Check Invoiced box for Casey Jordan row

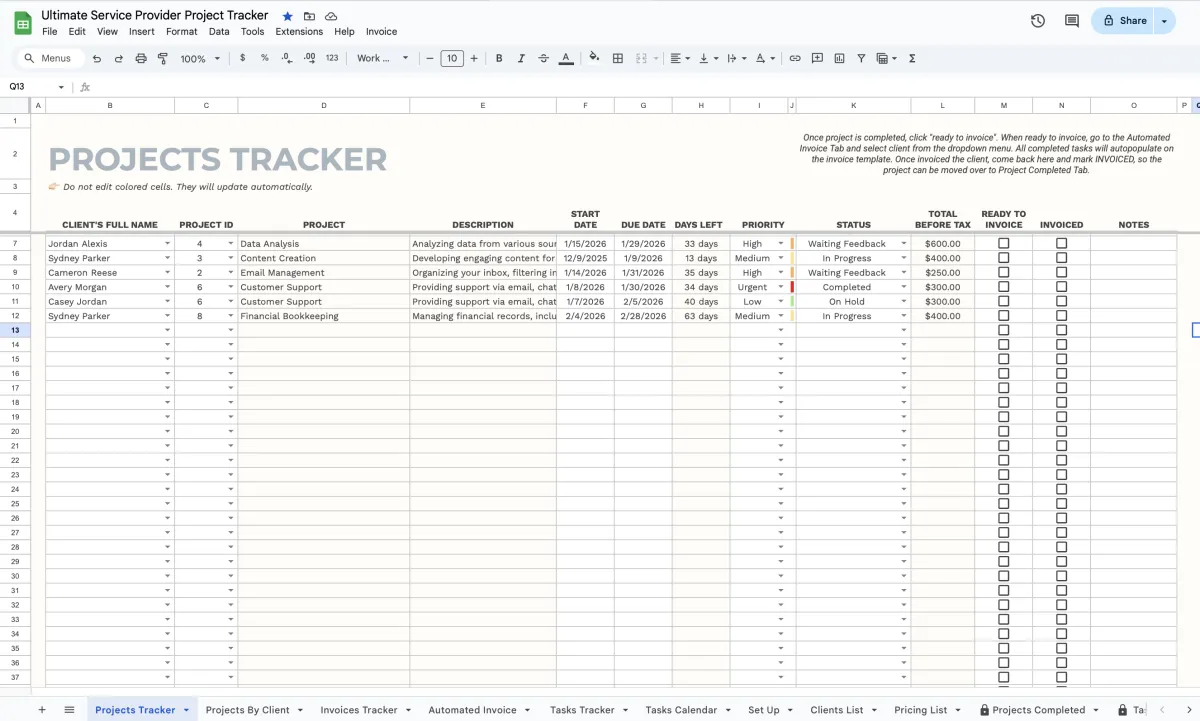pyautogui.click(x=1062, y=301)
